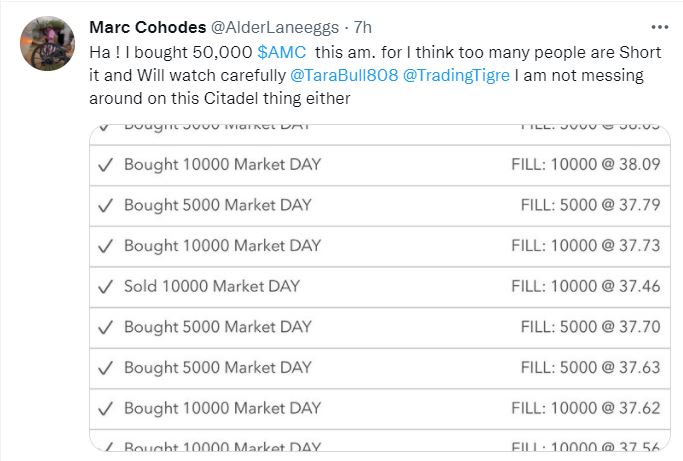Click checkmark beside Bought 10000 at 37.62
Viewport: 683px width, 461px height.
[106, 408]
